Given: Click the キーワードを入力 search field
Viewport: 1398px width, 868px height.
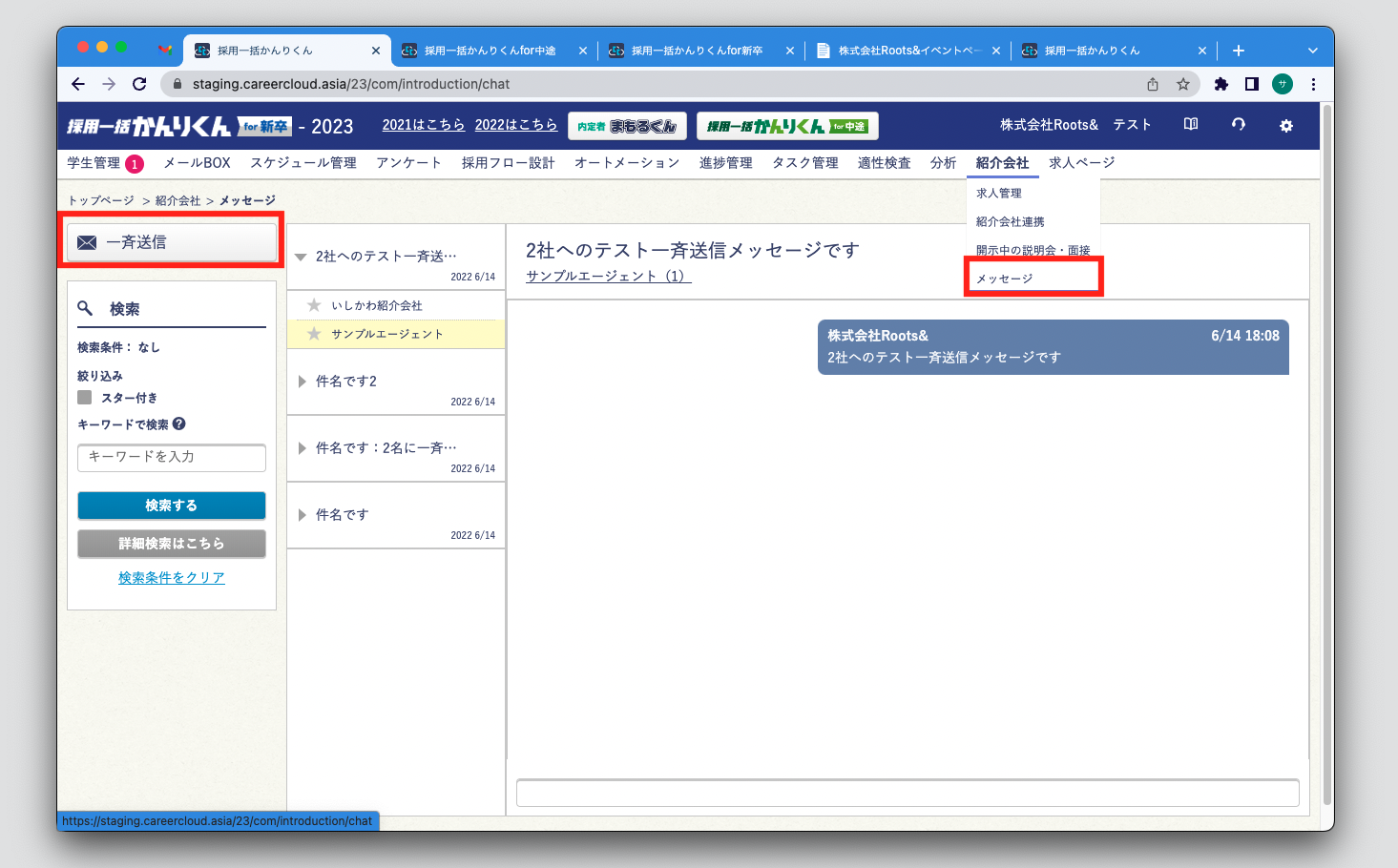Looking at the screenshot, I should click(x=172, y=457).
